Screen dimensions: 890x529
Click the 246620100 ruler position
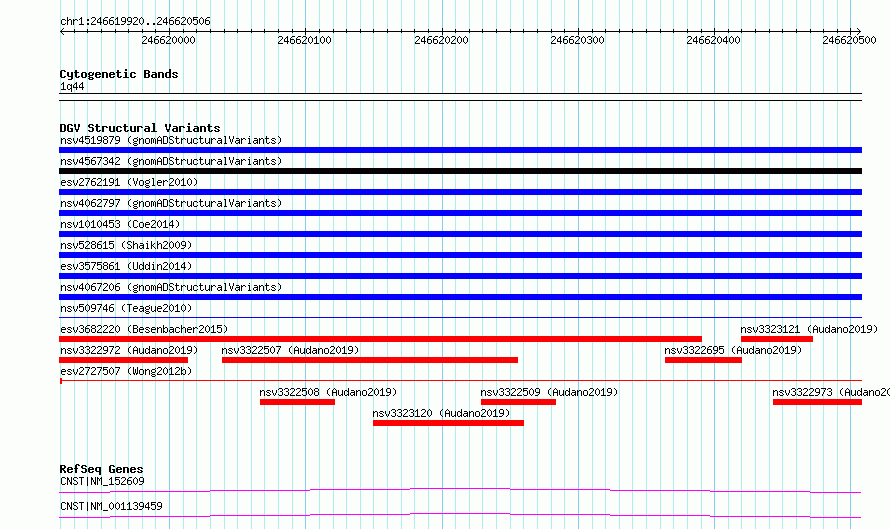(x=305, y=40)
